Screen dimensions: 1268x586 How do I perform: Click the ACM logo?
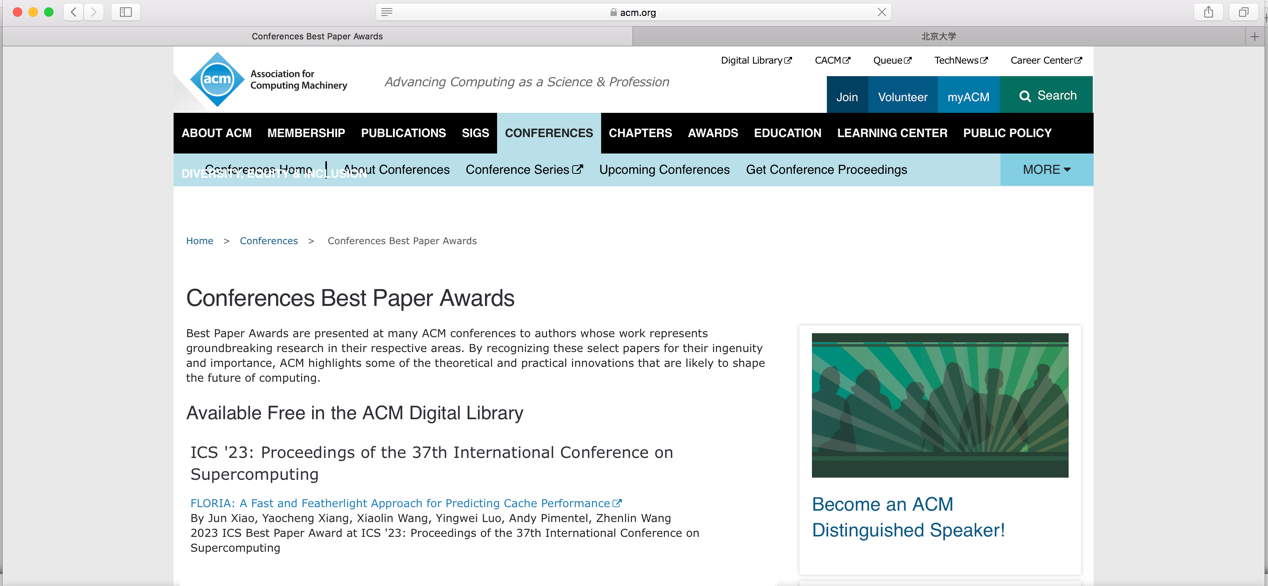pyautogui.click(x=217, y=80)
